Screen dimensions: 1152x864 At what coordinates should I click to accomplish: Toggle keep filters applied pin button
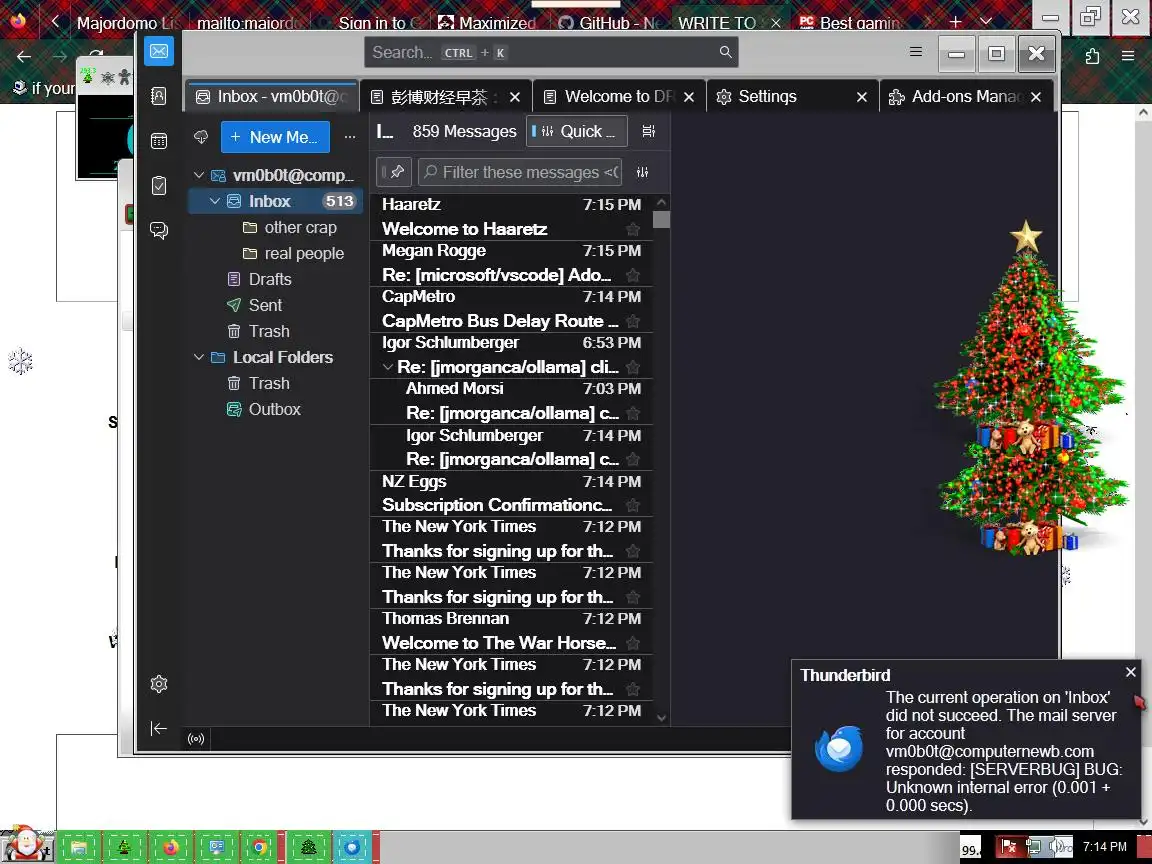point(394,172)
